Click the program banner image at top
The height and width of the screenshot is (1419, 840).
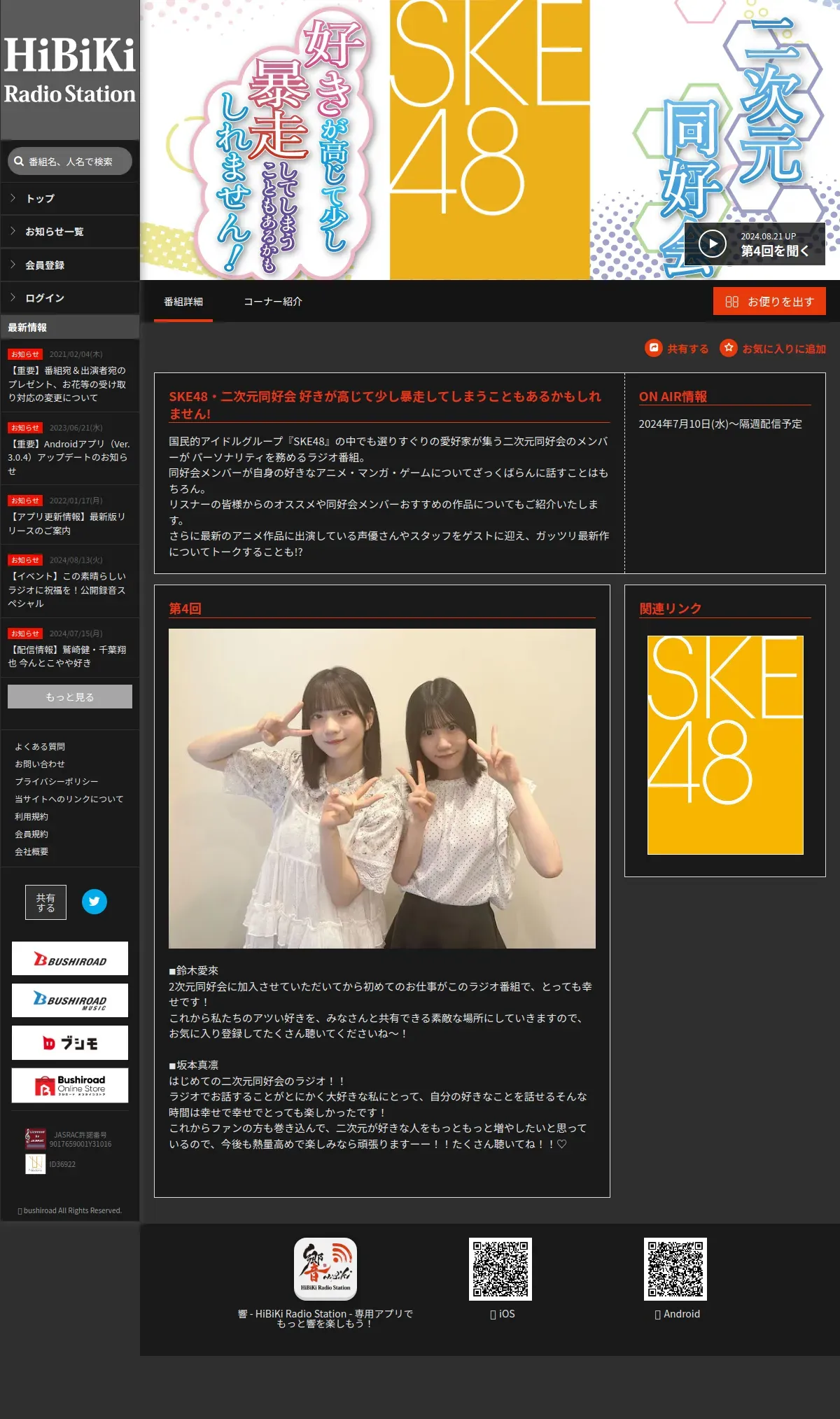[490, 140]
